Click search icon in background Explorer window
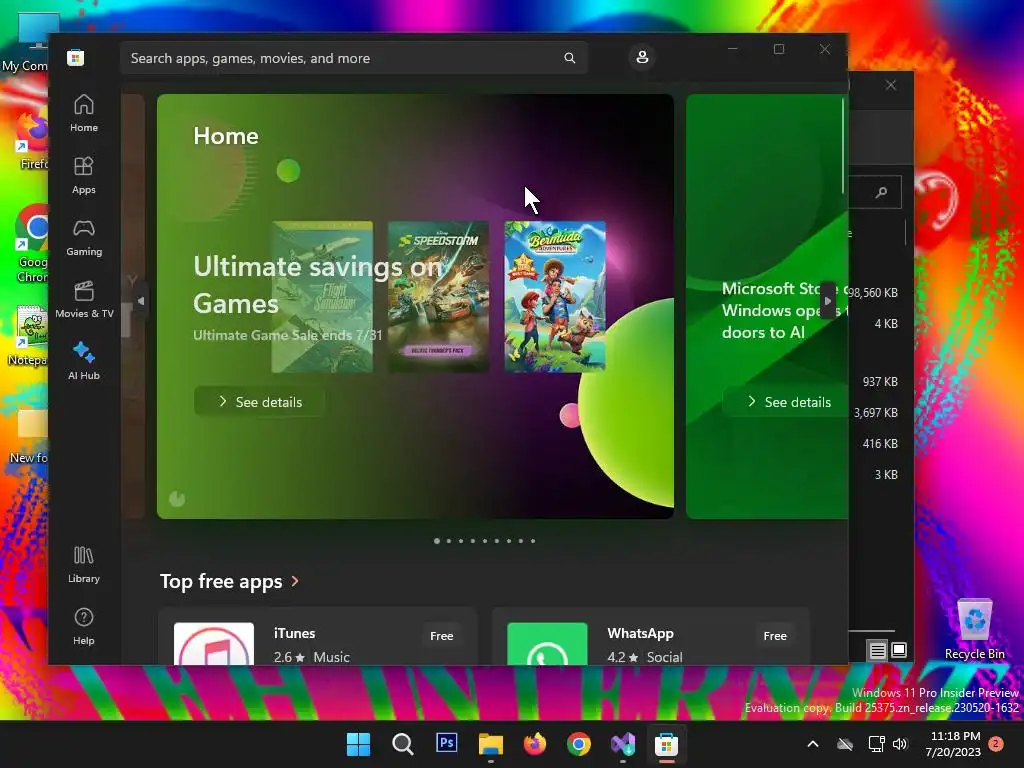This screenshot has width=1024, height=768. [x=882, y=192]
